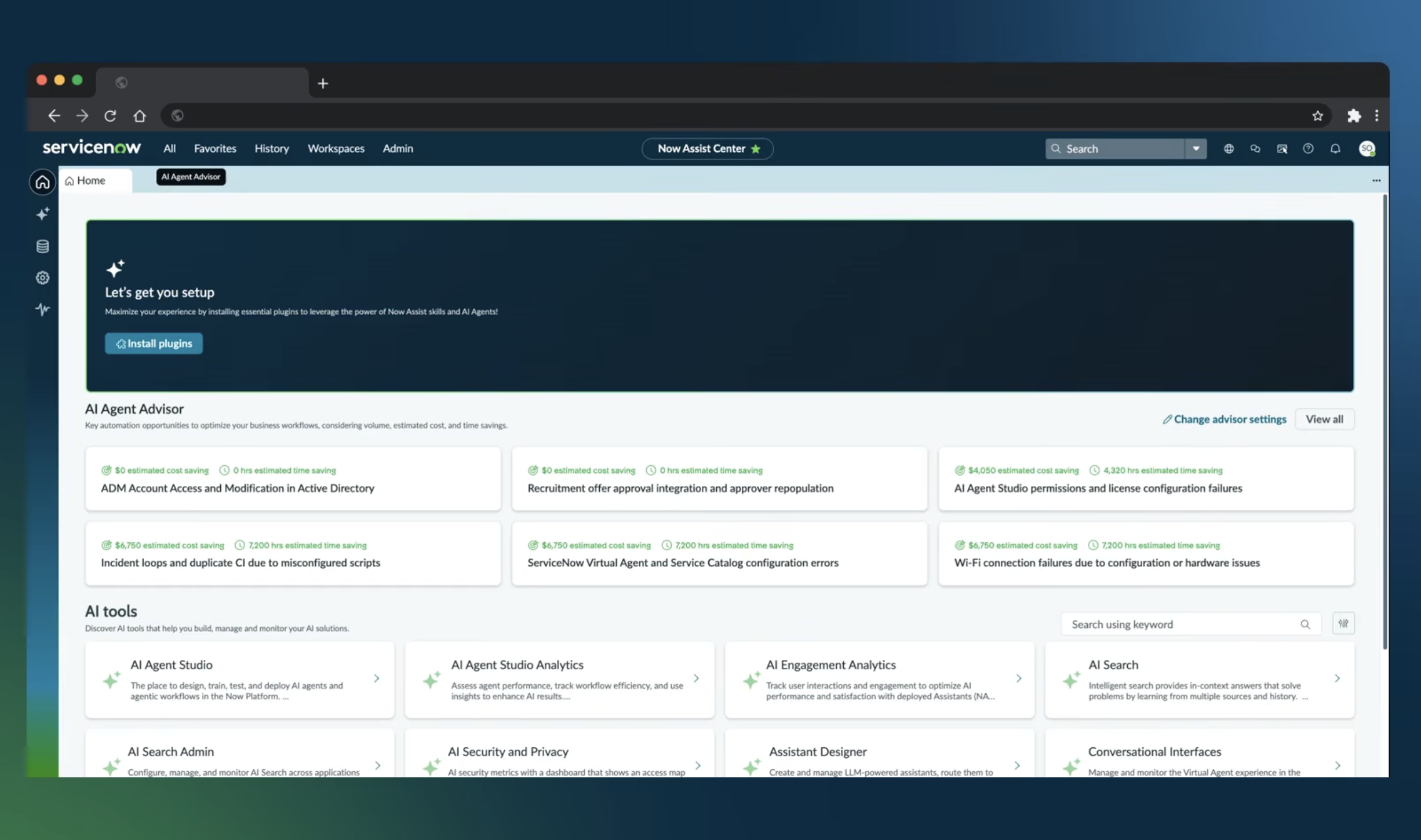The image size is (1421, 840).
Task: Open browser extensions puzzle icon
Action: tap(1353, 116)
